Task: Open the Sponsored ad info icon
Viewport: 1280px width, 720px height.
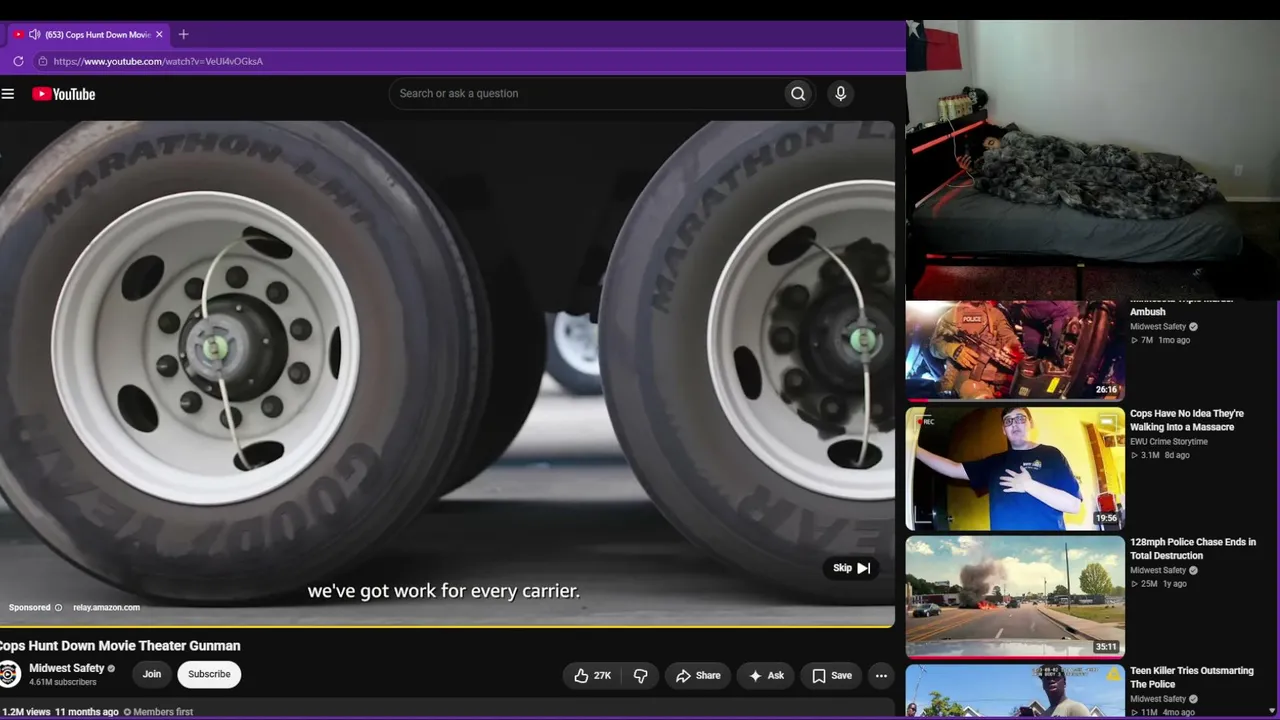Action: coord(58,608)
